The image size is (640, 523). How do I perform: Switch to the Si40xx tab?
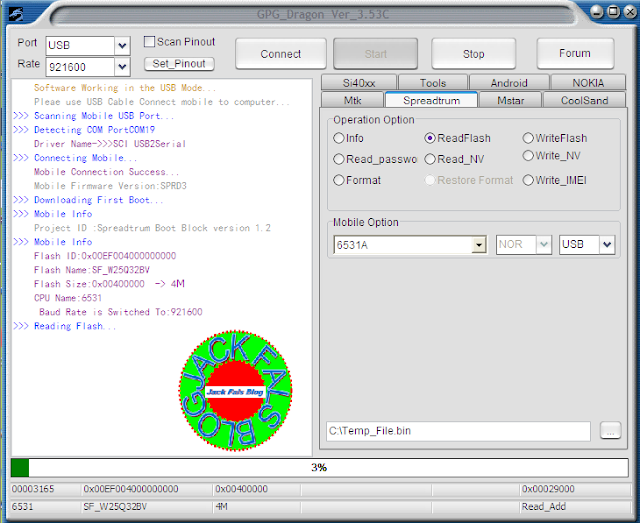pos(359,83)
